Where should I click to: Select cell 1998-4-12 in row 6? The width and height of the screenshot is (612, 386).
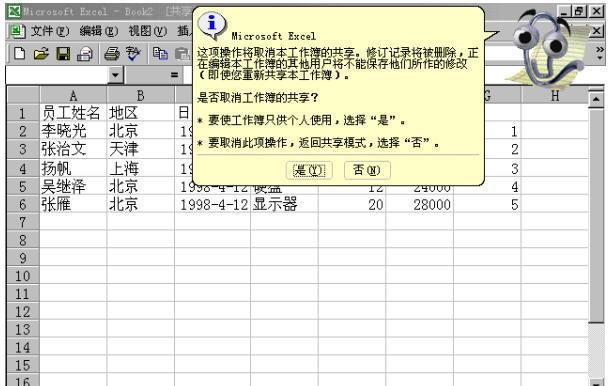[213, 204]
